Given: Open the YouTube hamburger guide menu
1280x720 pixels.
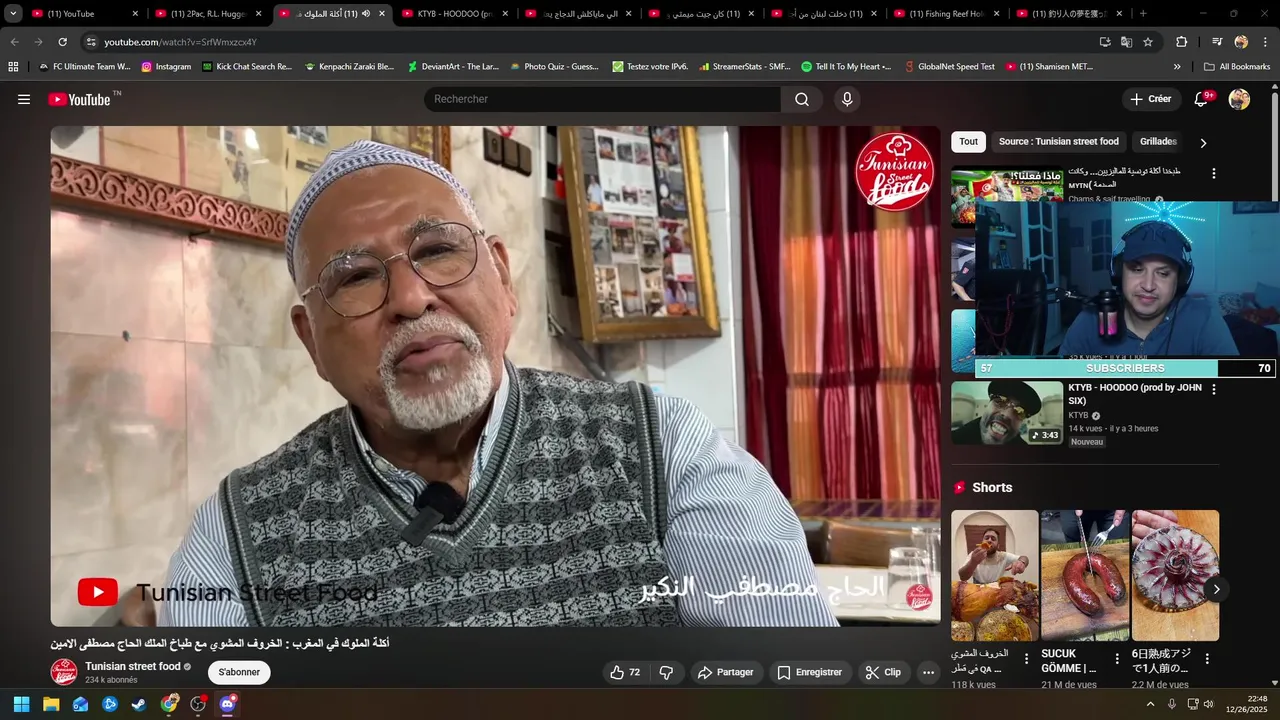Looking at the screenshot, I should pos(24,99).
